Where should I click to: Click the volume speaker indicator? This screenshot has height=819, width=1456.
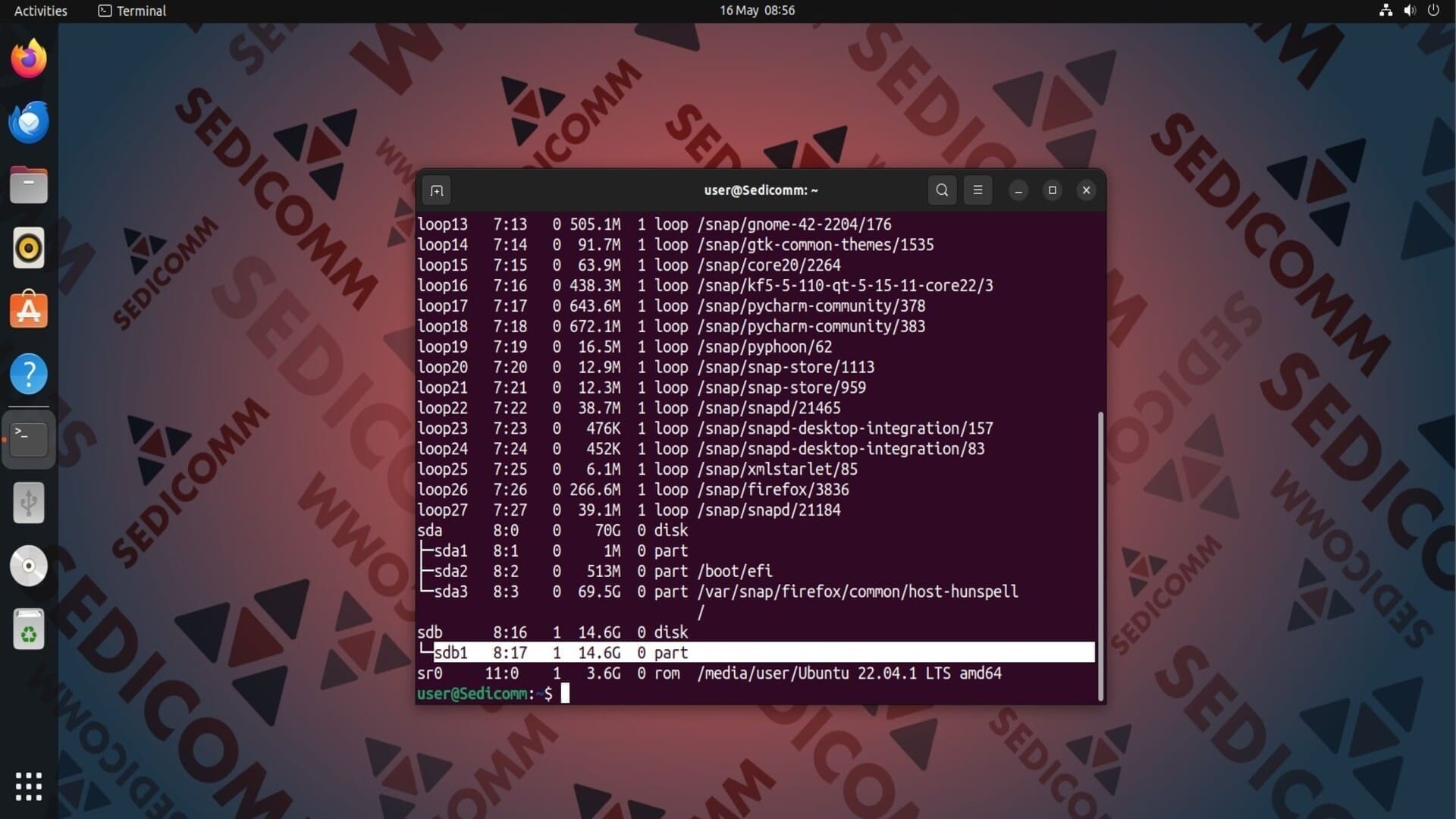click(1410, 11)
